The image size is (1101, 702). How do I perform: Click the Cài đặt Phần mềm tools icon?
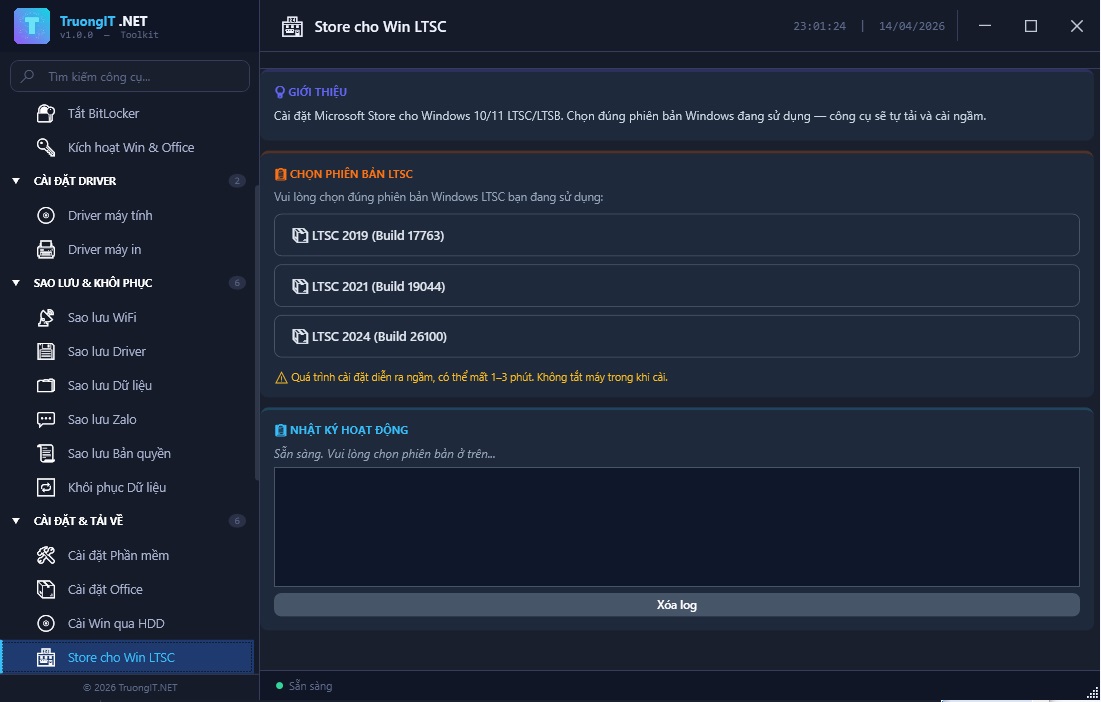46,555
